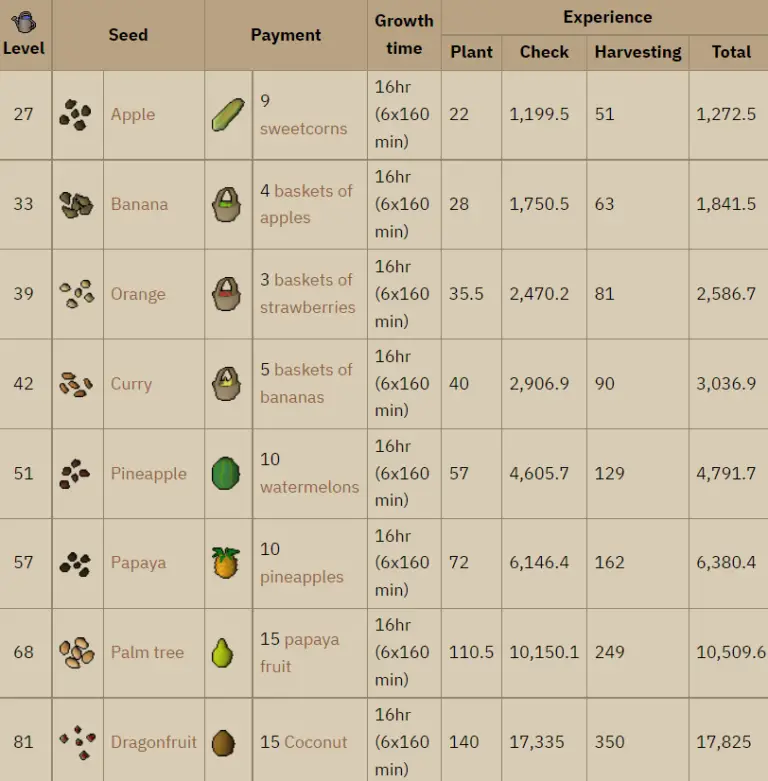Click the sweetcorn payment icon
768x781 pixels.
(x=228, y=114)
